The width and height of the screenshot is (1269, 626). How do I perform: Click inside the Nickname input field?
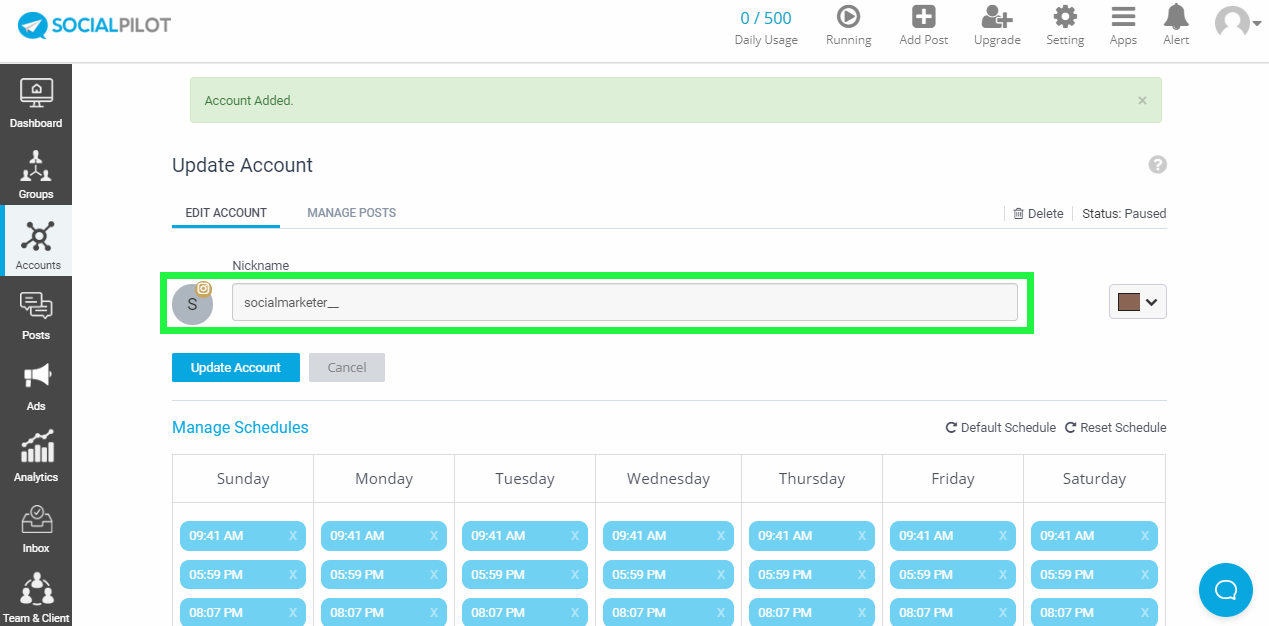pos(627,301)
